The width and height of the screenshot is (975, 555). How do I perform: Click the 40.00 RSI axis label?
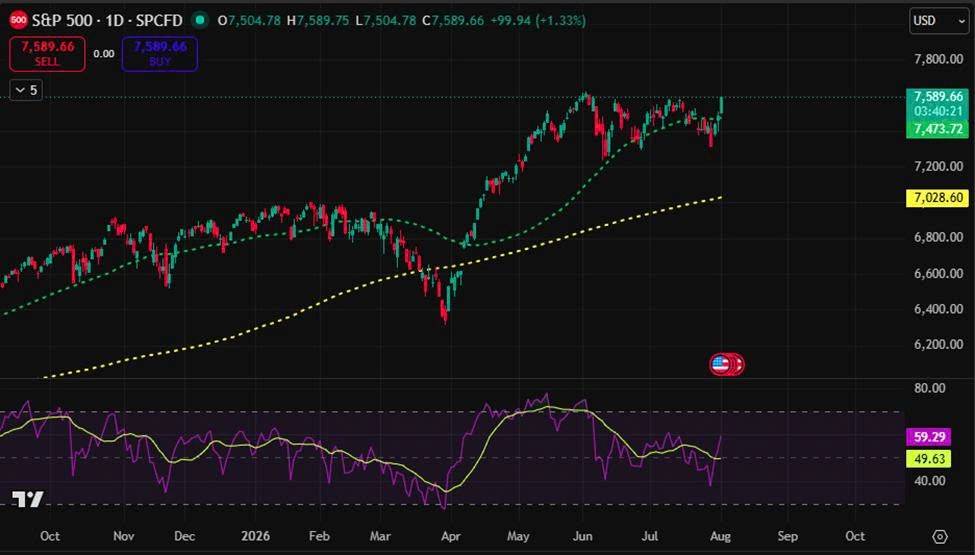[x=930, y=480]
